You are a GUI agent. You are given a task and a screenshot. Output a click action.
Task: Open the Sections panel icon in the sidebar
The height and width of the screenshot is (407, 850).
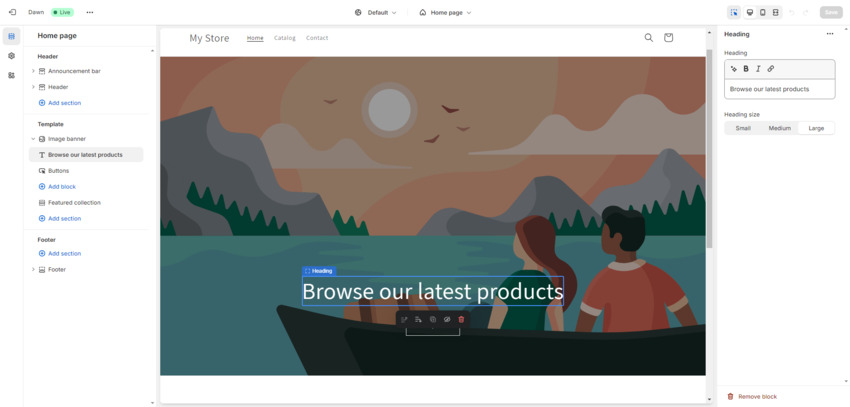(11, 36)
